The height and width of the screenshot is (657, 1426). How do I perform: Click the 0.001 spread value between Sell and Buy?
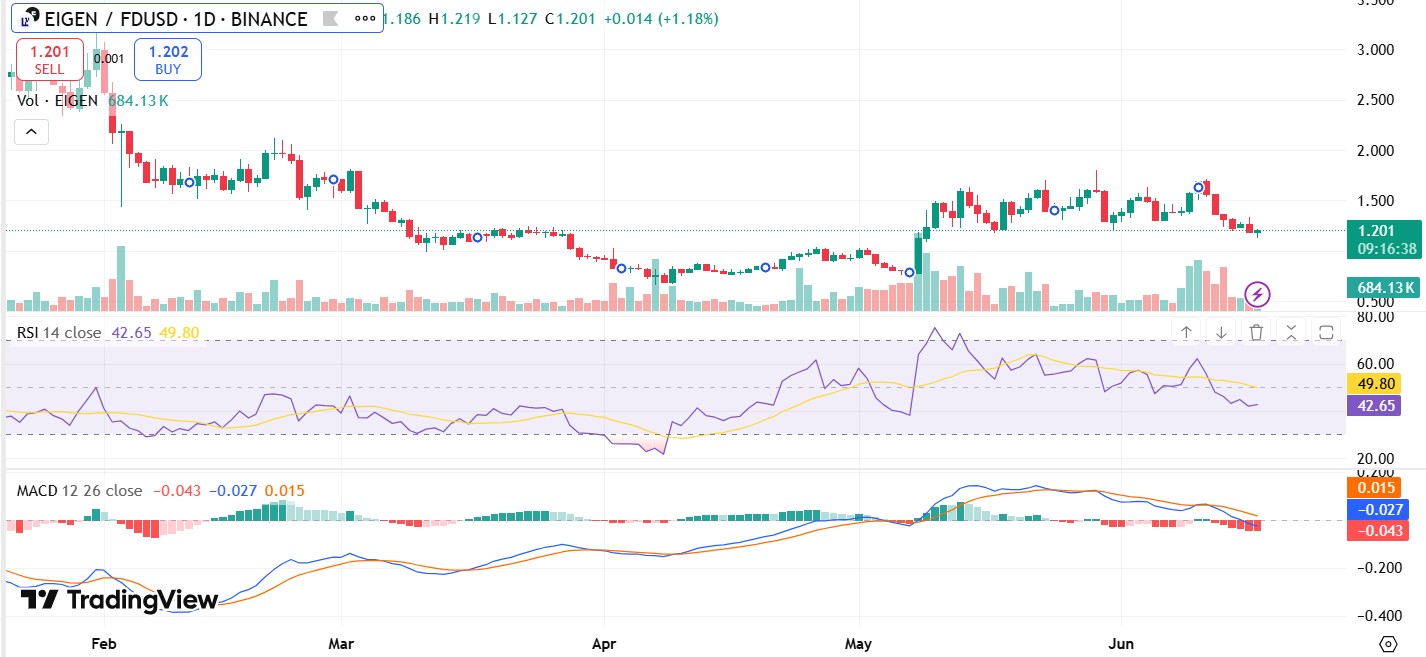click(x=109, y=58)
